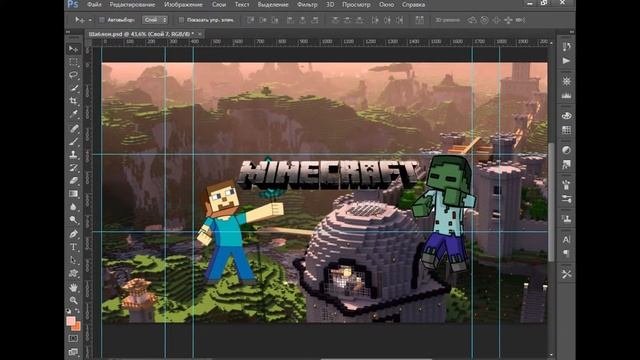This screenshot has height=360, width=640.
Task: Open the Слои menu
Action: [x=219, y=5]
